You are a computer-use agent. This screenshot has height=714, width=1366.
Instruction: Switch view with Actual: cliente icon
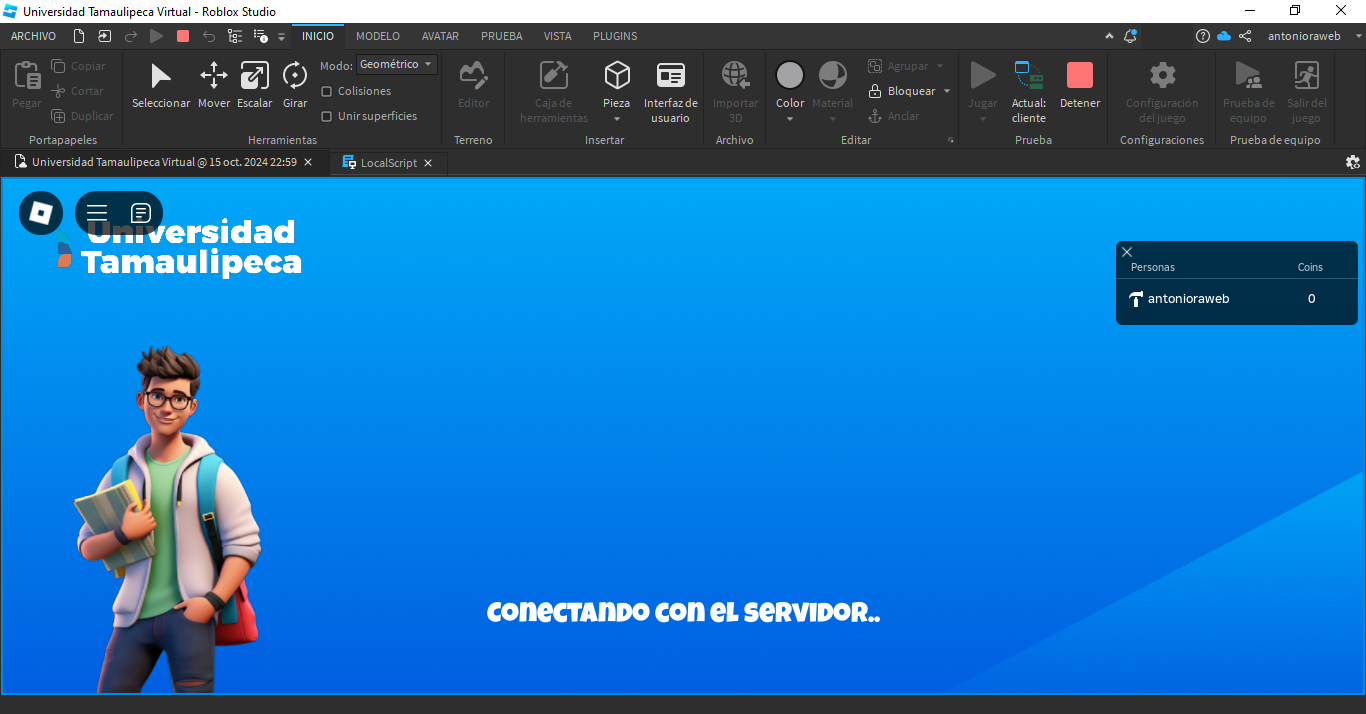(1028, 91)
